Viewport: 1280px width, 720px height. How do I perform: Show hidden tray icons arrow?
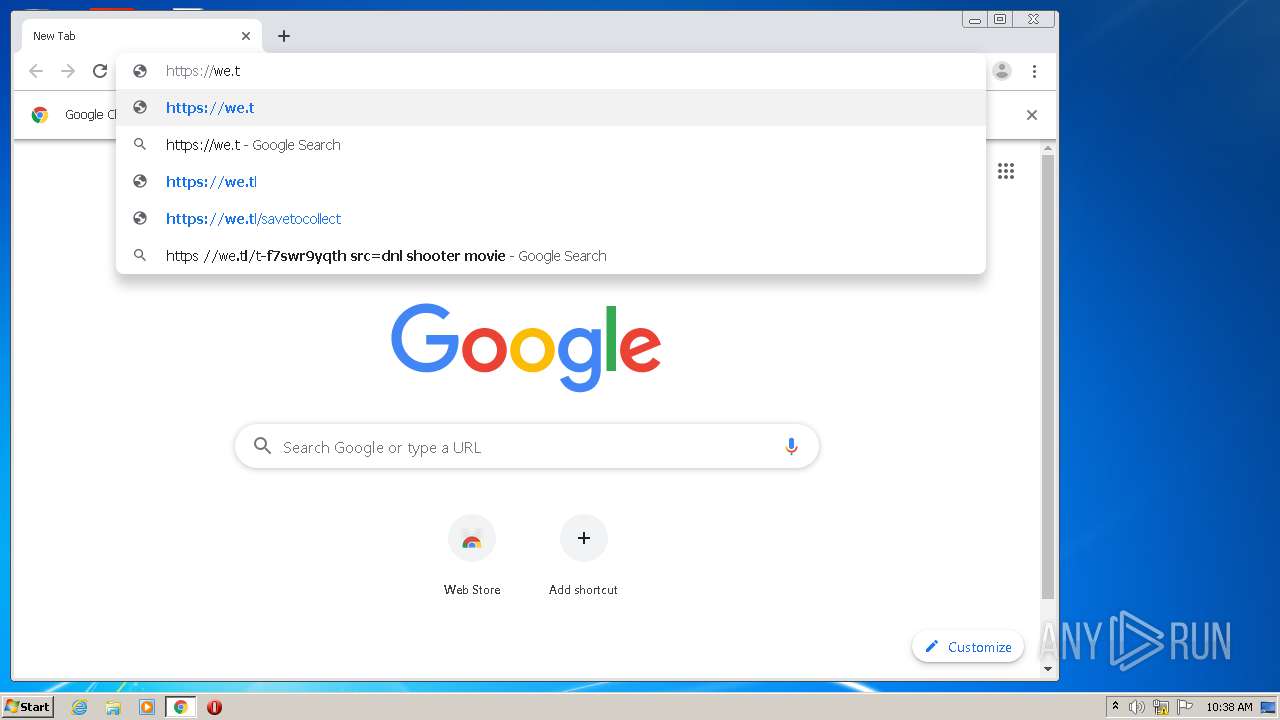click(1115, 707)
